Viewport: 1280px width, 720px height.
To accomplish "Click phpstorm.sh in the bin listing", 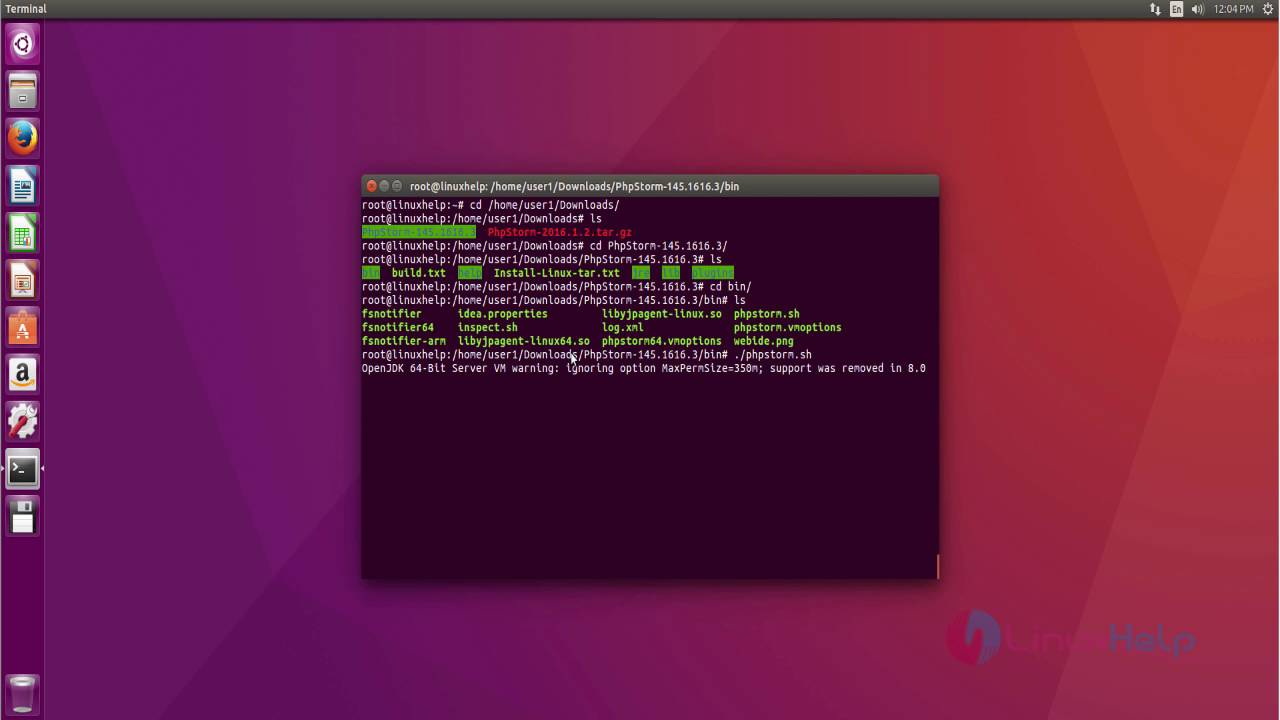I will point(767,314).
